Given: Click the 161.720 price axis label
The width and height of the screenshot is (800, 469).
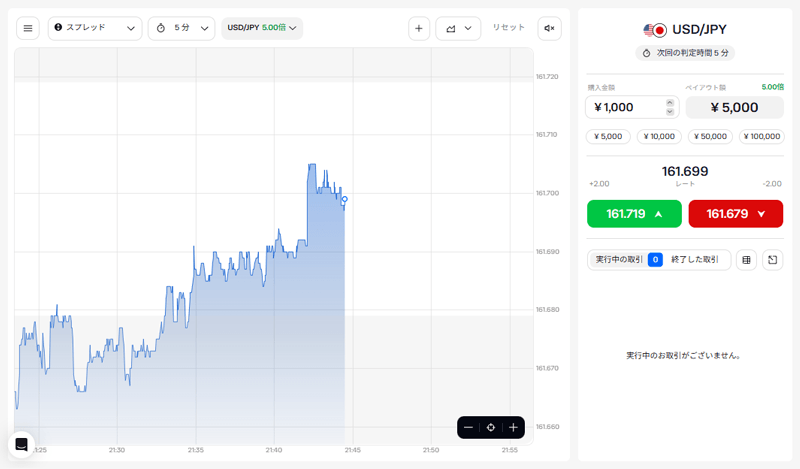Looking at the screenshot, I should pyautogui.click(x=547, y=77).
